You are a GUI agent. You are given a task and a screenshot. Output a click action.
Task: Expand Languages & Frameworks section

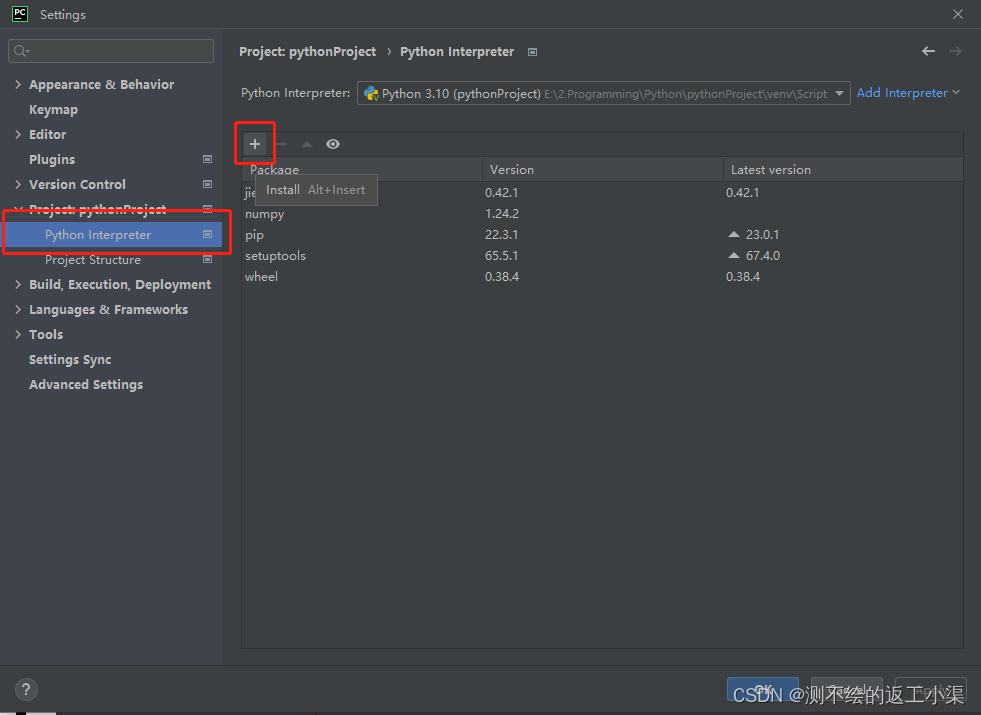tap(18, 310)
